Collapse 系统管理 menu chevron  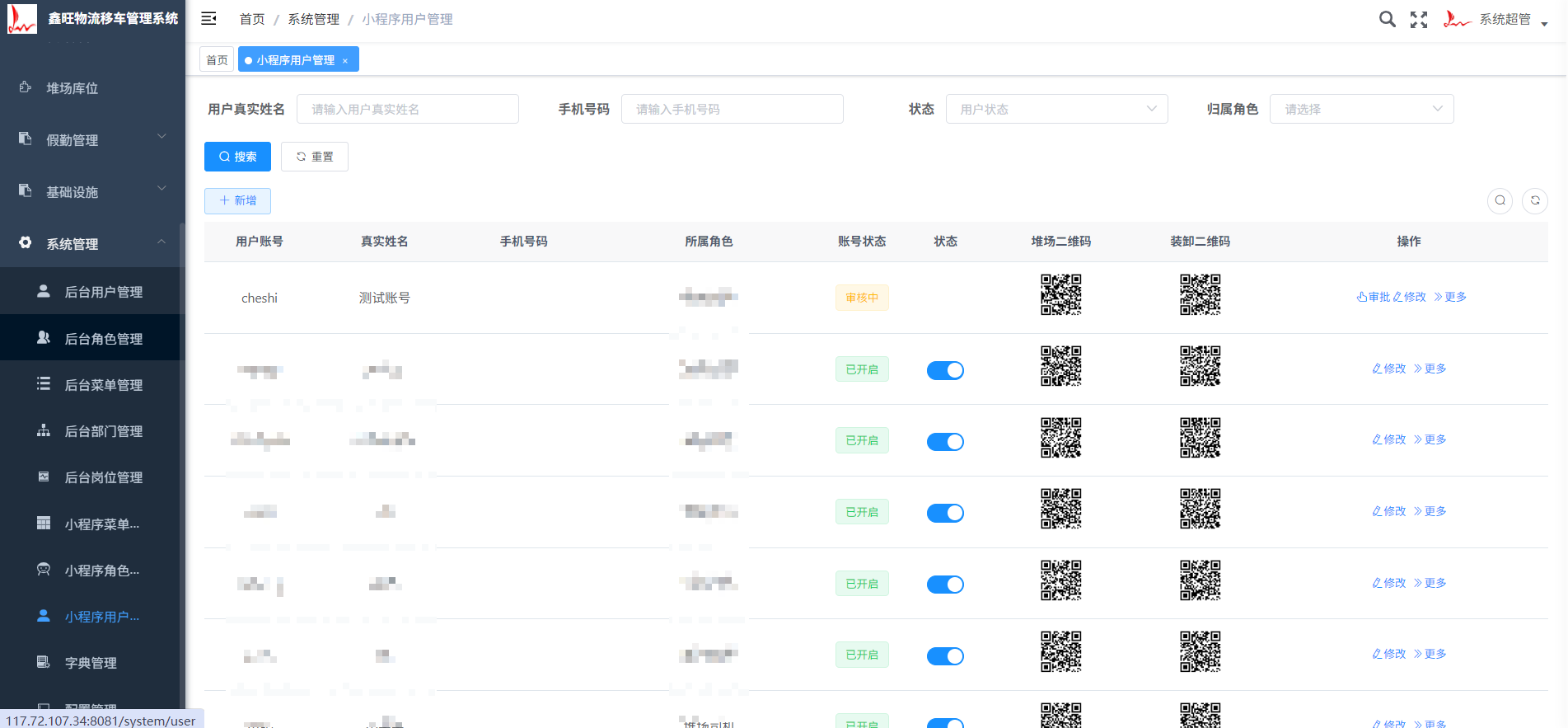(x=161, y=242)
